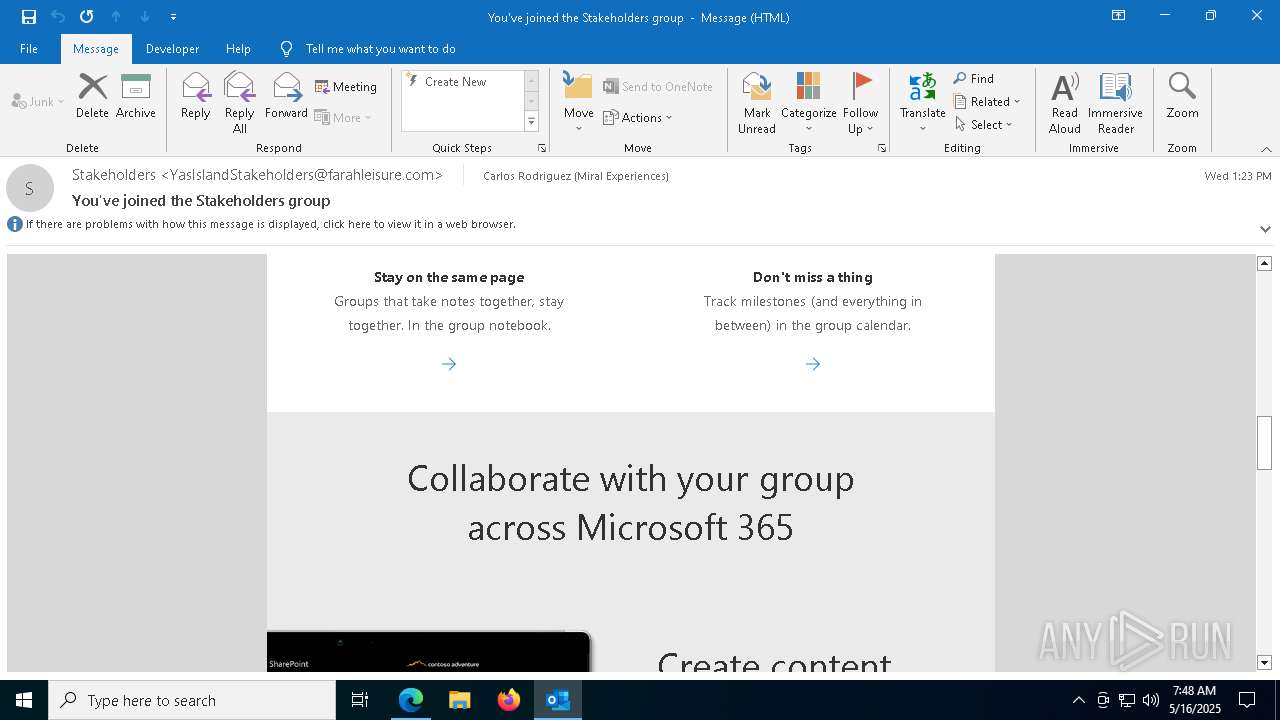Click Reply All button
1280x720 pixels.
click(239, 103)
